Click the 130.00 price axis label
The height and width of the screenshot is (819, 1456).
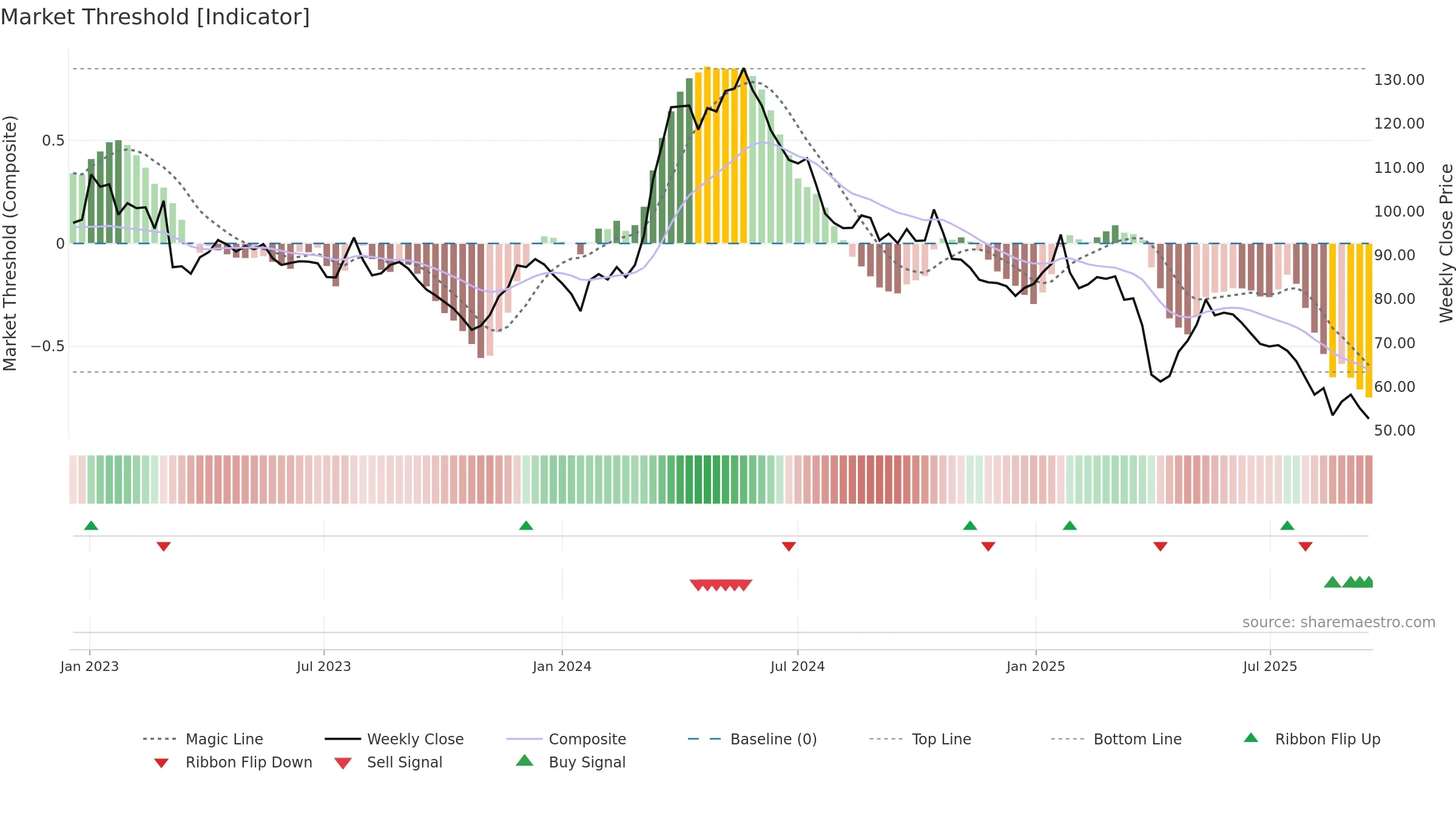(x=1400, y=80)
